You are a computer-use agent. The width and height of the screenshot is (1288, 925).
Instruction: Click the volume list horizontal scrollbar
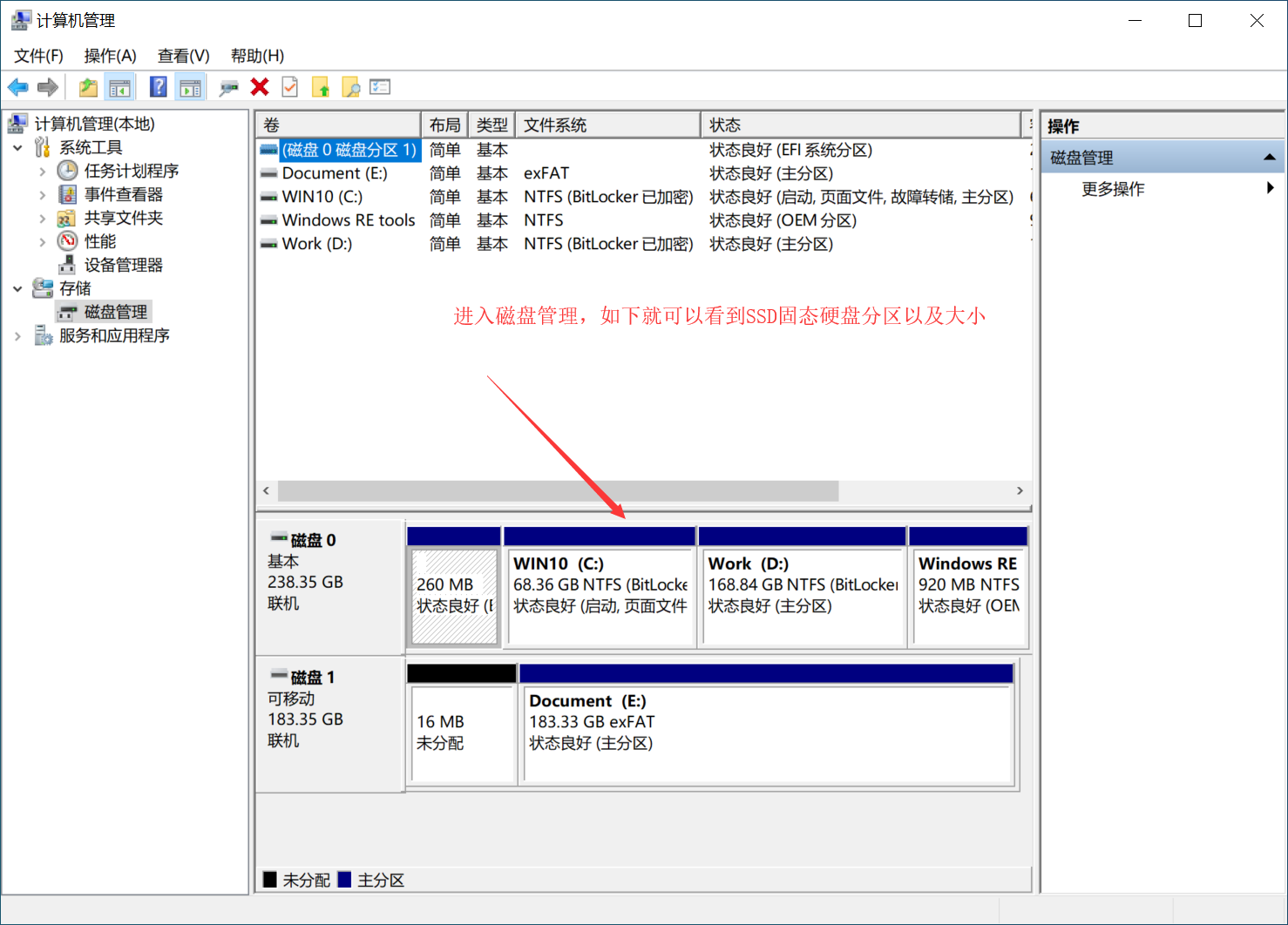point(558,491)
